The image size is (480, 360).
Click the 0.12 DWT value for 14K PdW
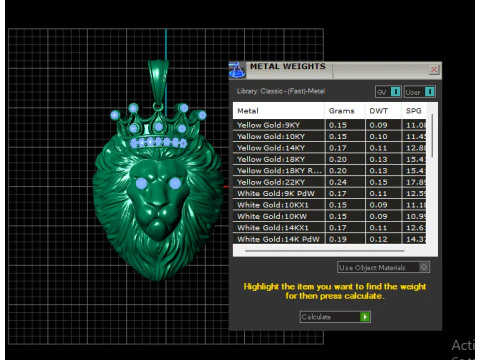[x=378, y=239]
